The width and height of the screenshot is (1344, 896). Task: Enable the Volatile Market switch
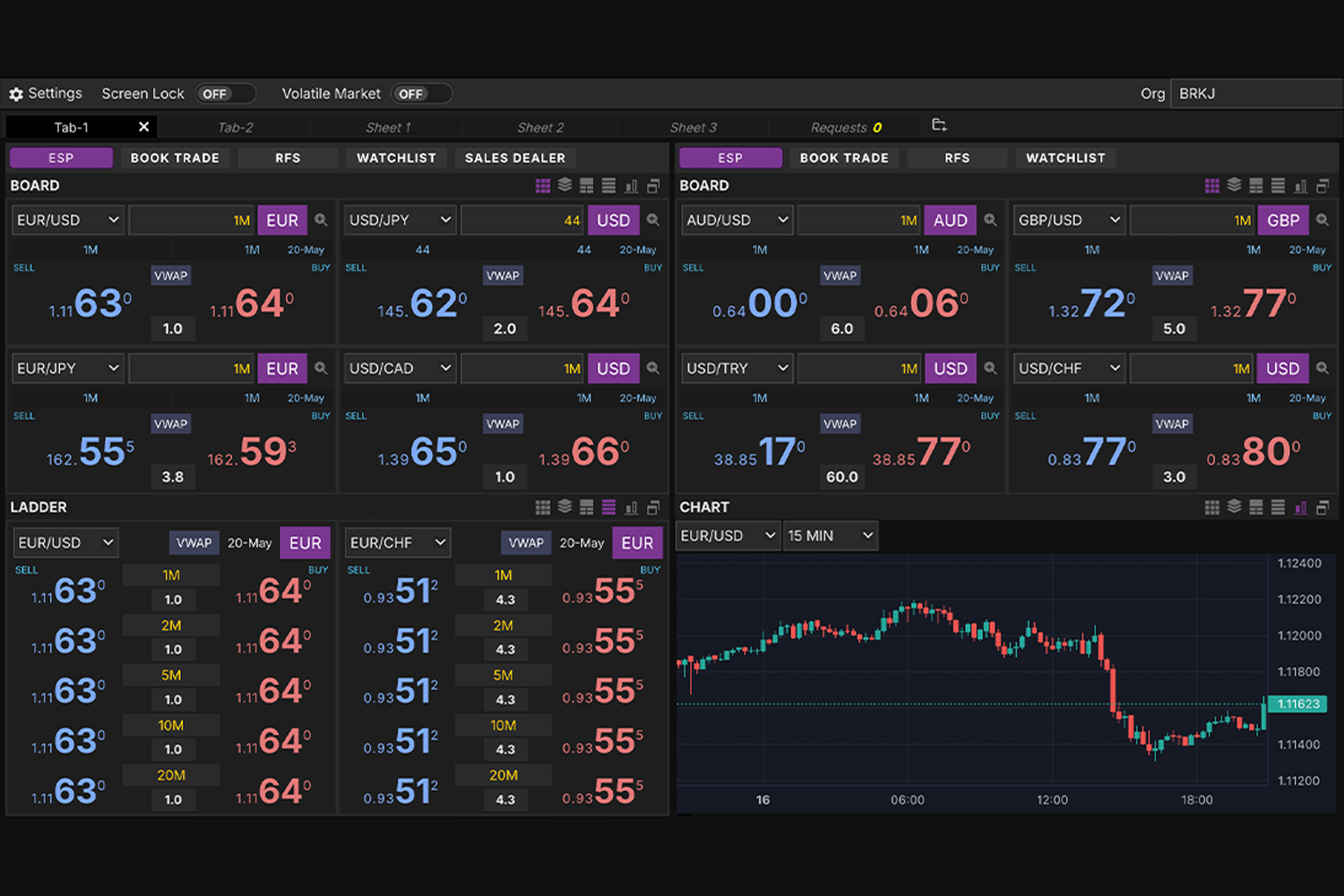coord(420,94)
